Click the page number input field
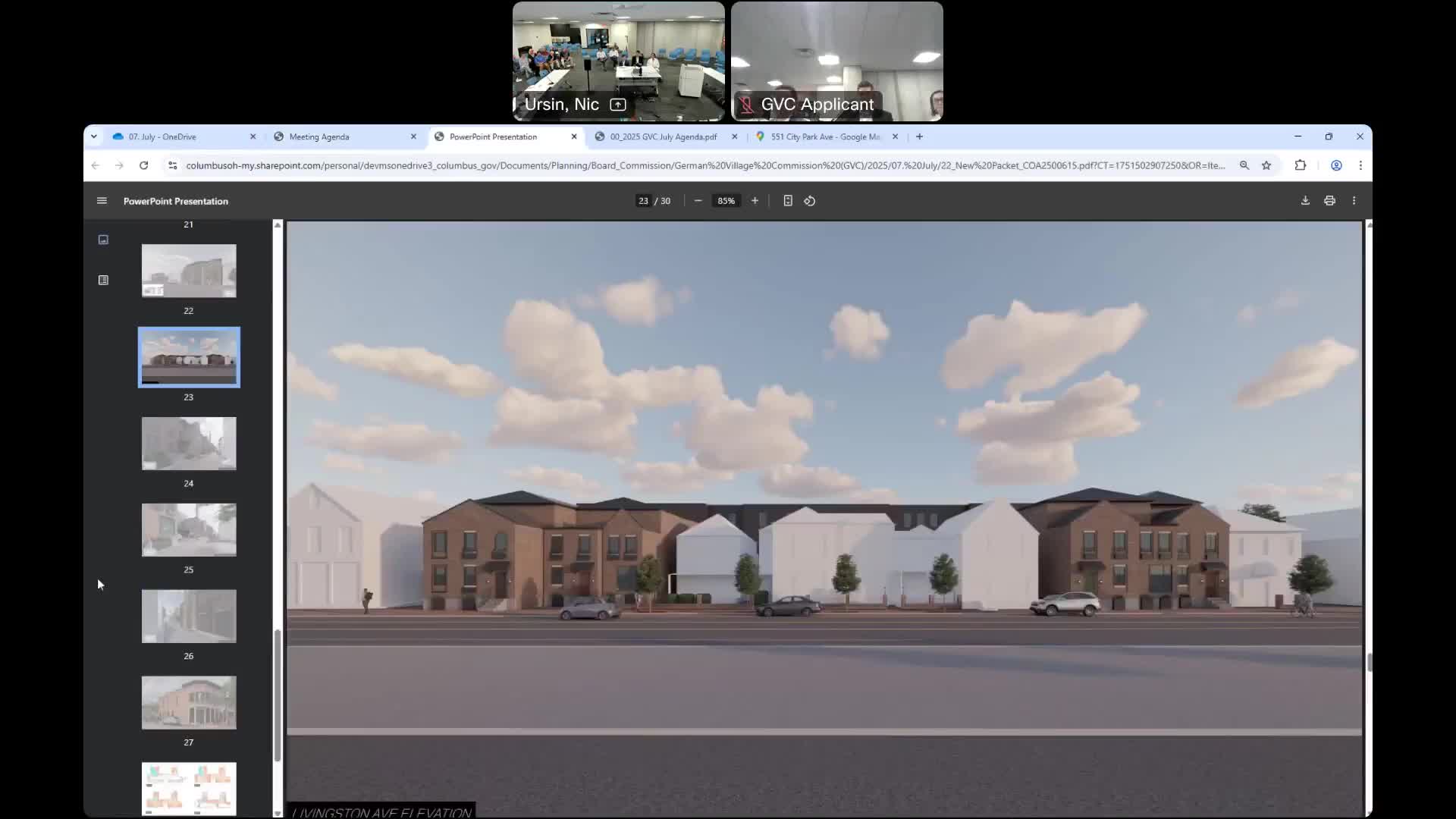Screen dimensions: 1456x819 (643, 201)
